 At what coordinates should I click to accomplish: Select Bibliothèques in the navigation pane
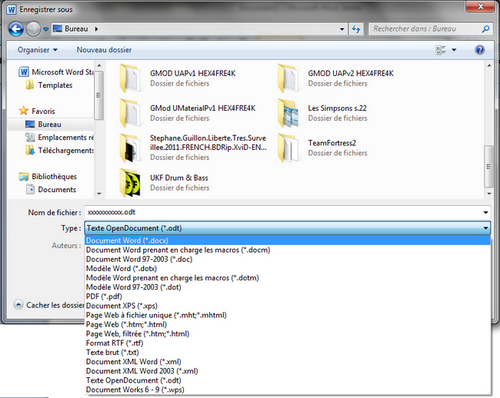pos(48,177)
